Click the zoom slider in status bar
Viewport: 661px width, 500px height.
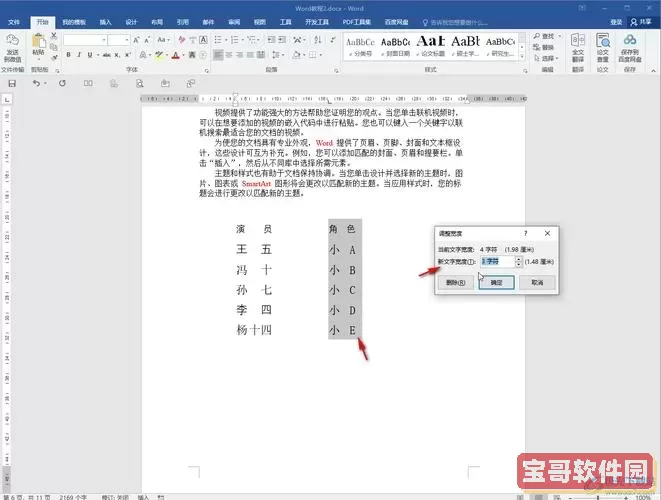click(598, 497)
